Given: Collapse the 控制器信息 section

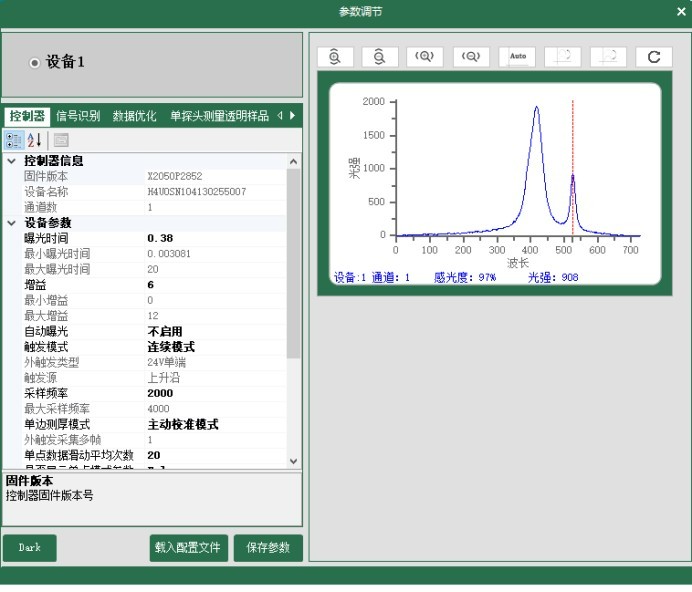Looking at the screenshot, I should (x=12, y=161).
